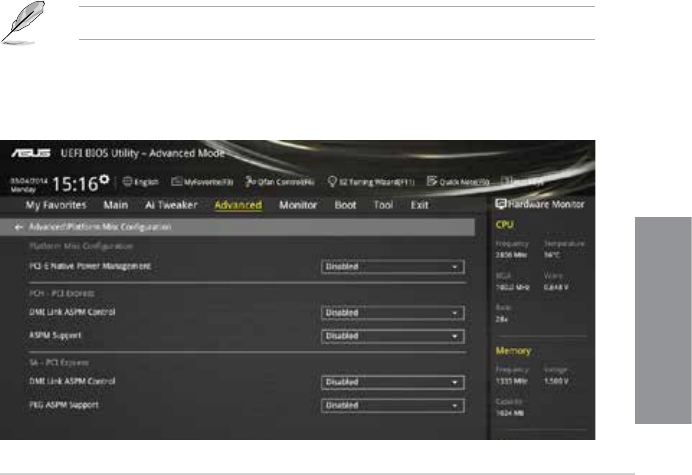Click the memory voltage value 1.500 V
This screenshot has width=692, height=475.
pyautogui.click(x=556, y=381)
